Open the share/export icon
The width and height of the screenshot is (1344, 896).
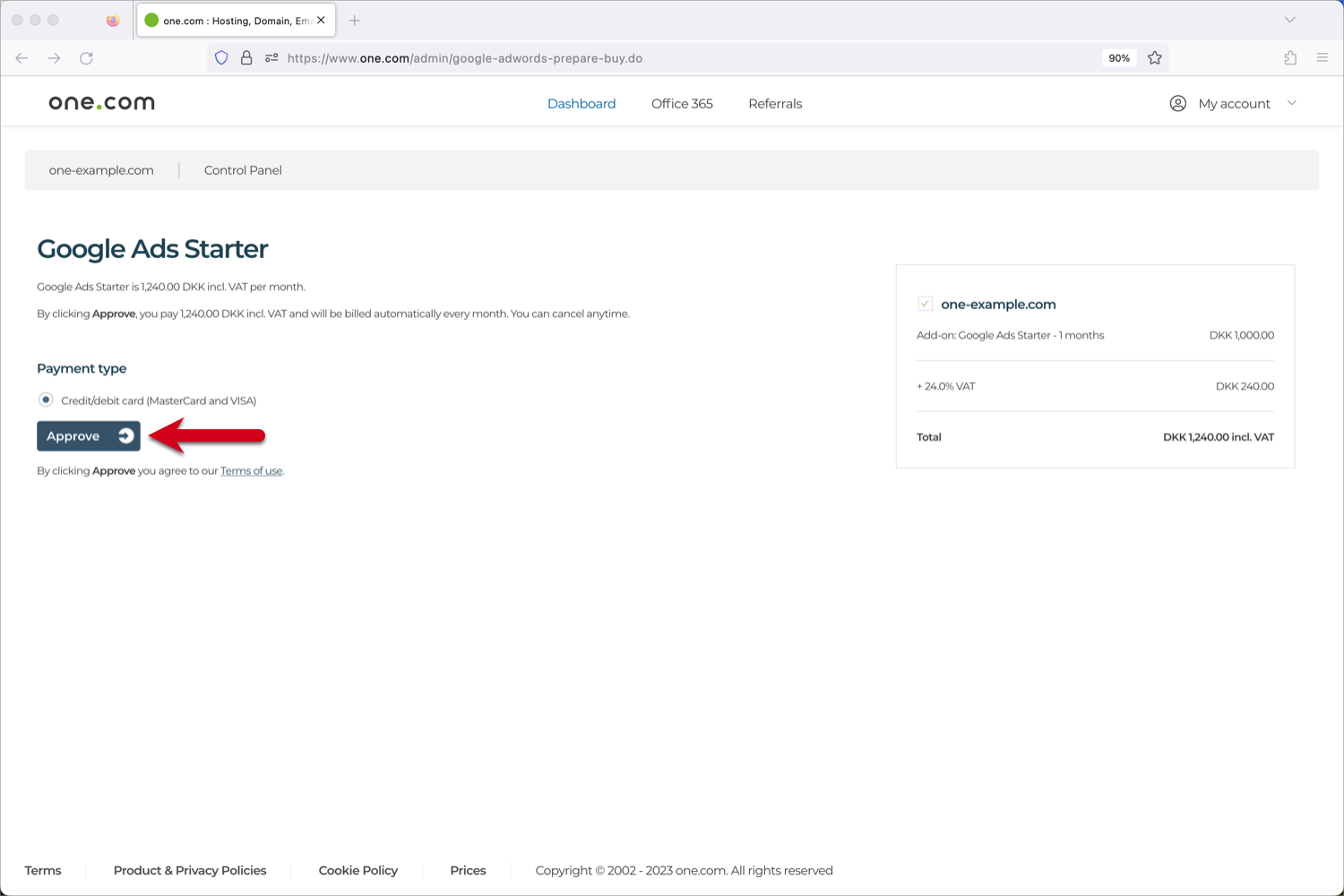pos(1290,57)
